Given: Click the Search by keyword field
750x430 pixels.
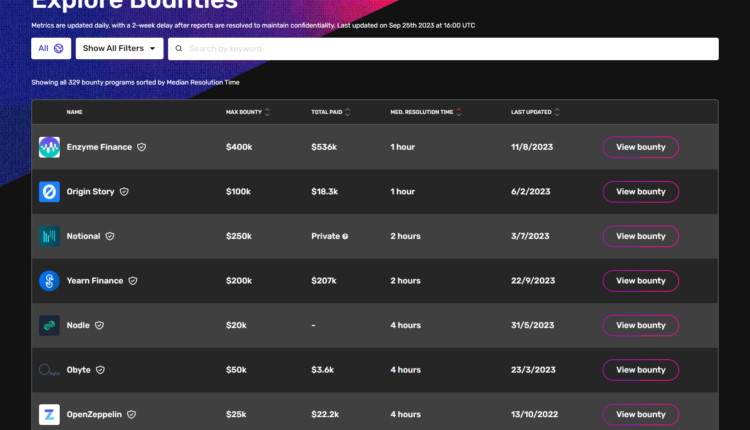Looking at the screenshot, I should coord(445,48).
